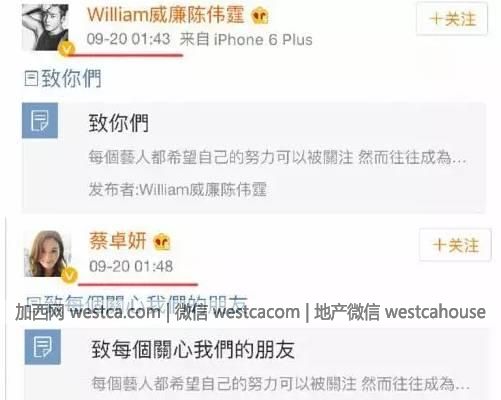Click the crown membership badge beside 蔡卓妍

(162, 242)
